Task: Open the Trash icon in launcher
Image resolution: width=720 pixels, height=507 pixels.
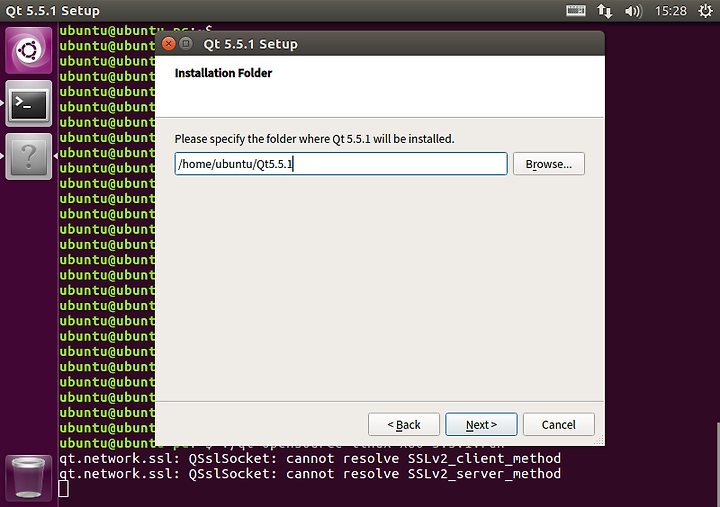Action: point(28,478)
